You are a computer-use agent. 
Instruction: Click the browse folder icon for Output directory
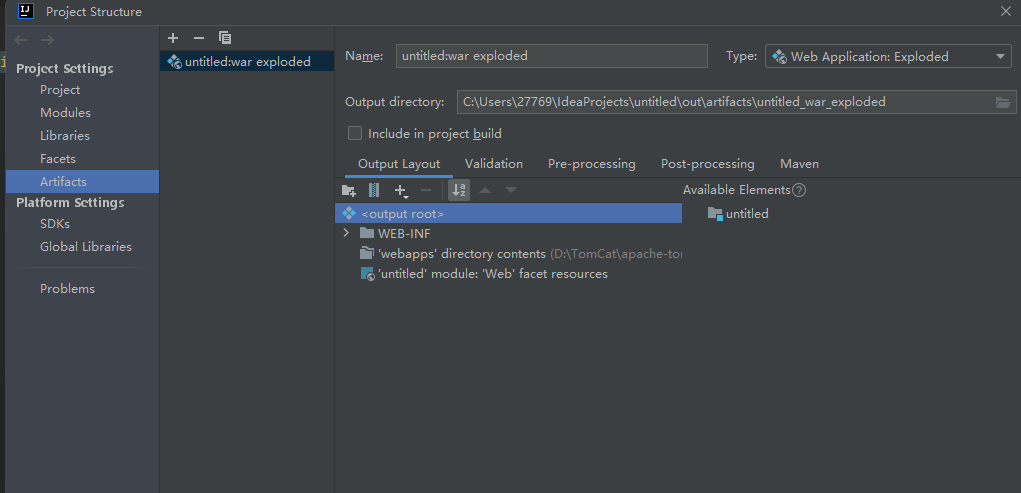coord(1003,102)
